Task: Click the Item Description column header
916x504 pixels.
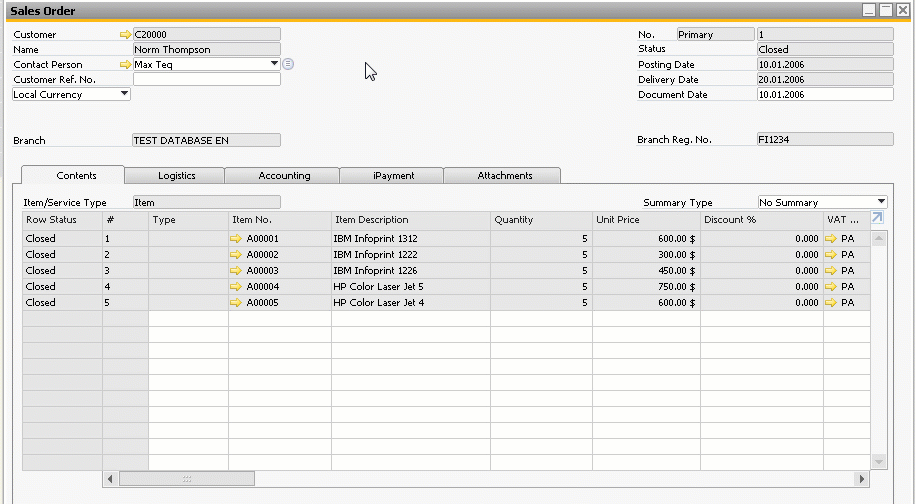Action: pos(411,220)
